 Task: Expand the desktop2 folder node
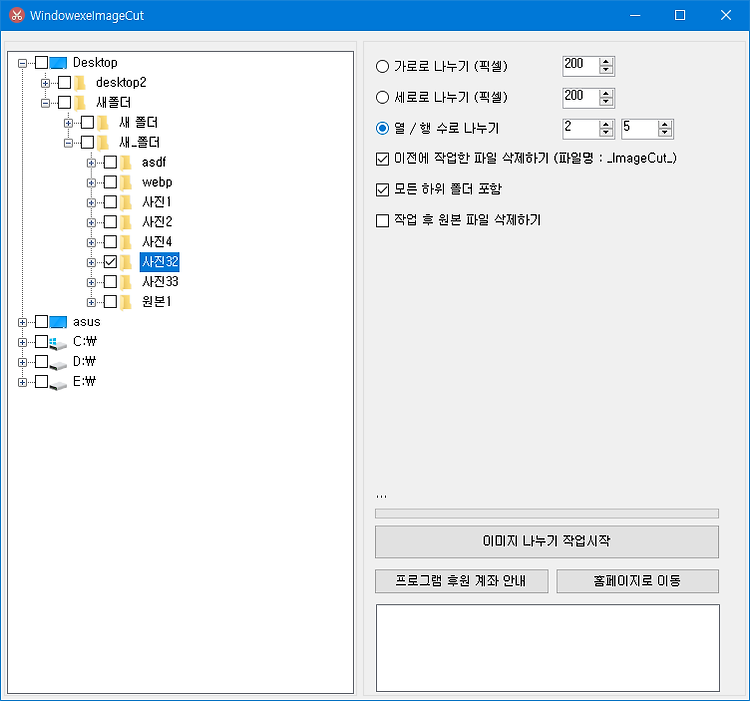[45, 83]
